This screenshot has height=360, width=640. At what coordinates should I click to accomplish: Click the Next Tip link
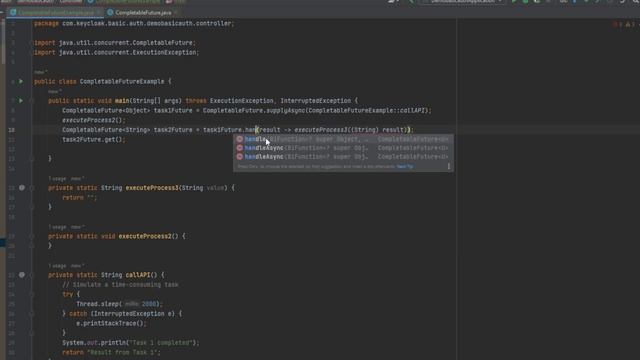(404, 167)
